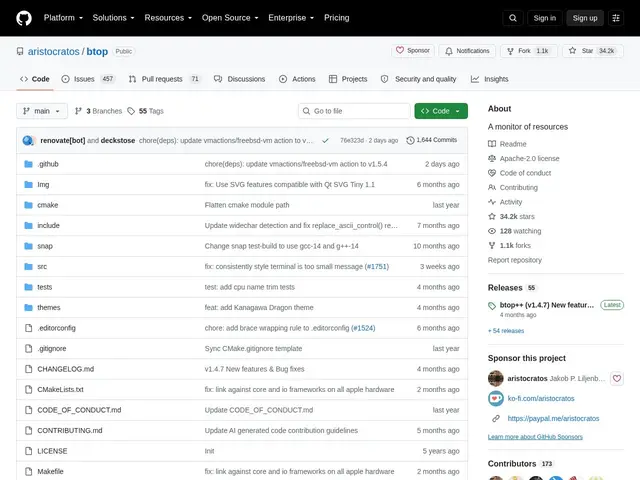This screenshot has width=640, height=480.
Task: Switch to the Pull requests tab
Action: click(x=165, y=79)
